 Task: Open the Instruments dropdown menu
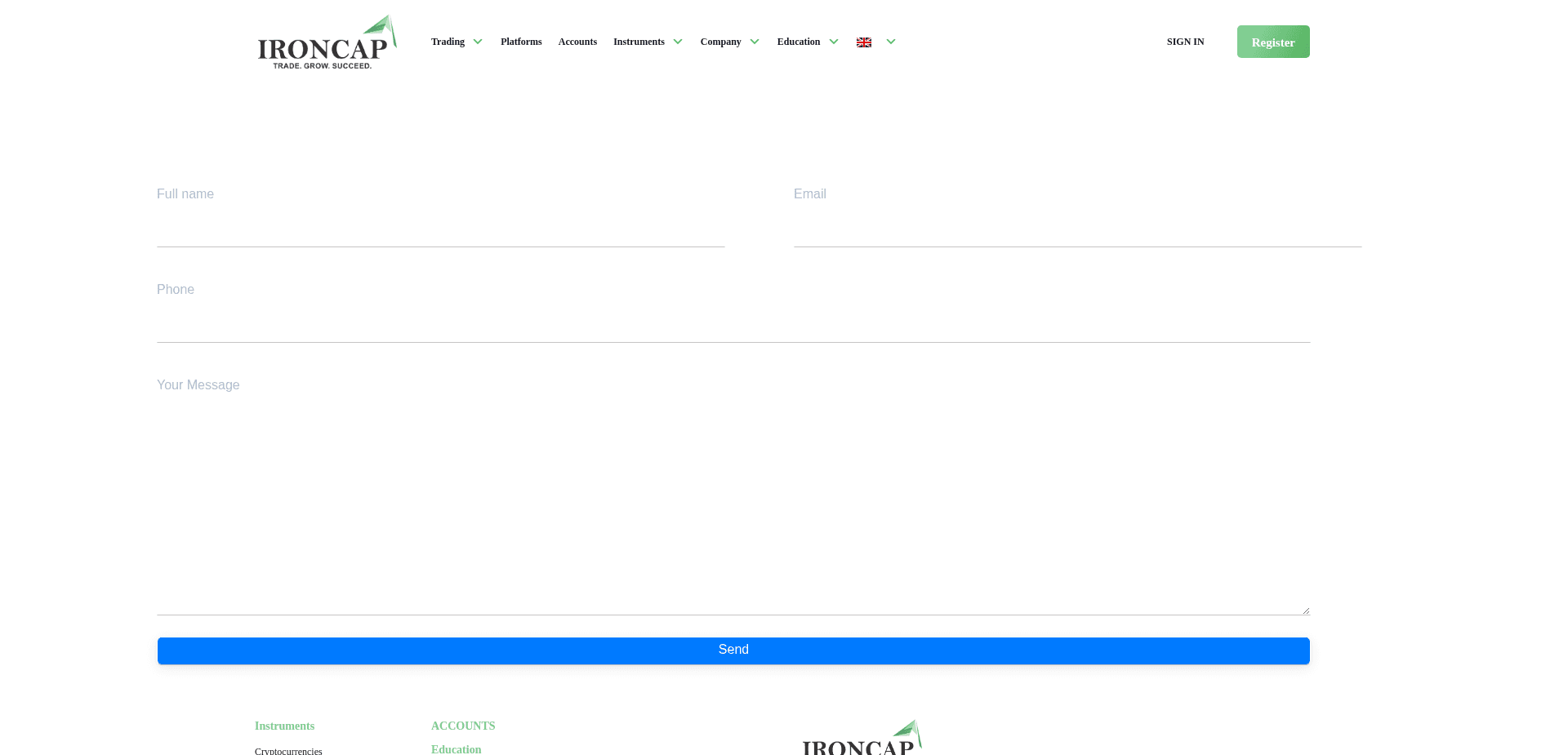click(x=639, y=42)
